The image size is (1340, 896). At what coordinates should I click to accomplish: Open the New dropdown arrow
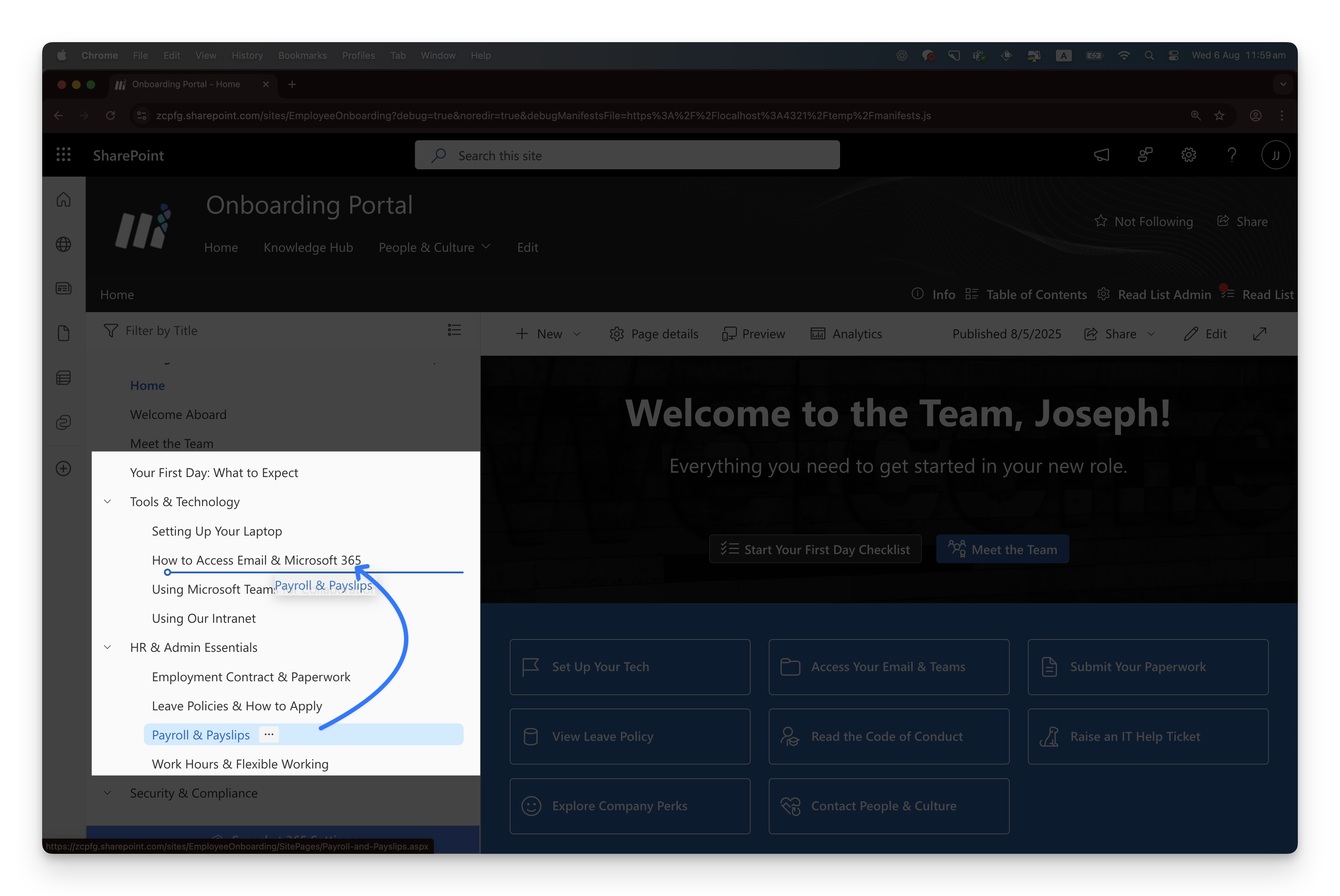point(577,334)
